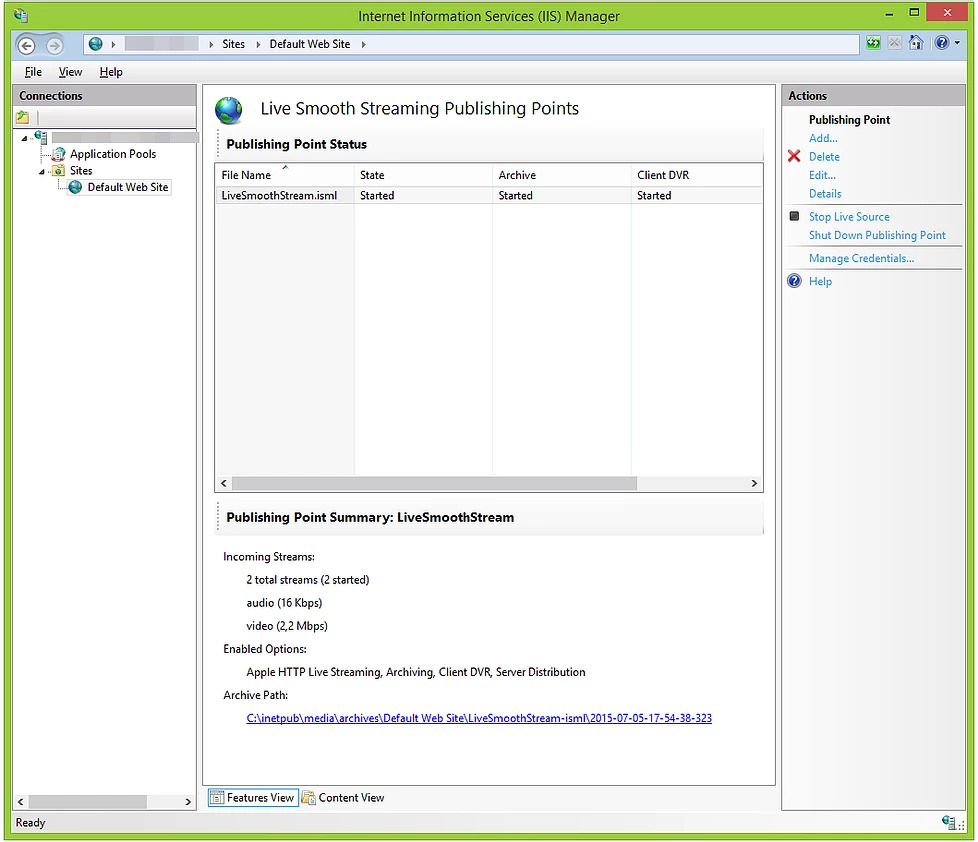Click the Home icon in toolbar
The height and width of the screenshot is (842, 978).
[916, 43]
